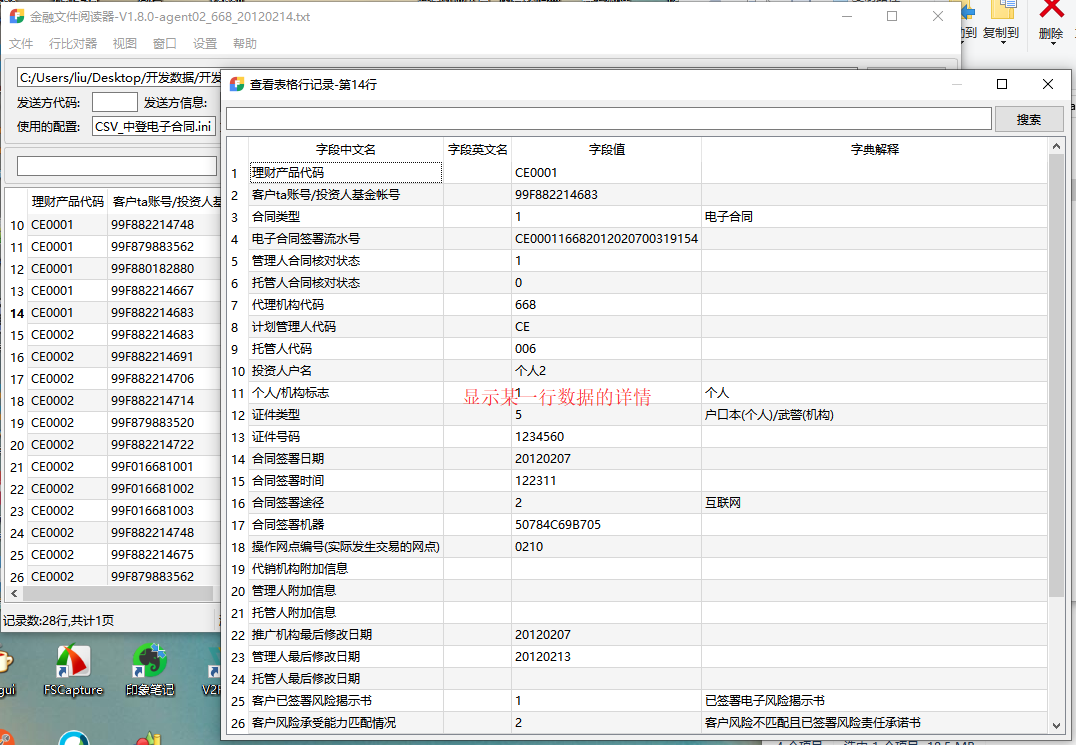This screenshot has height=745, width=1076.
Task: Open the 文件 menu
Action: (x=21, y=43)
